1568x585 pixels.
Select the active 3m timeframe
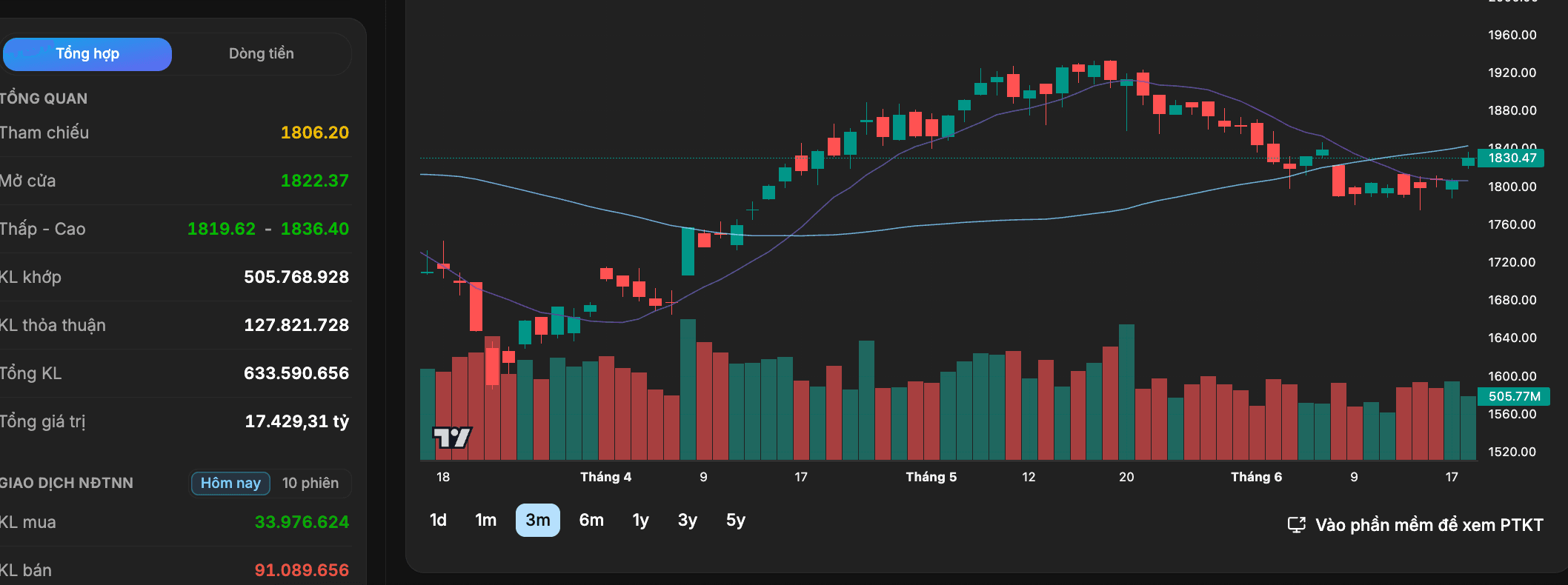coord(538,521)
